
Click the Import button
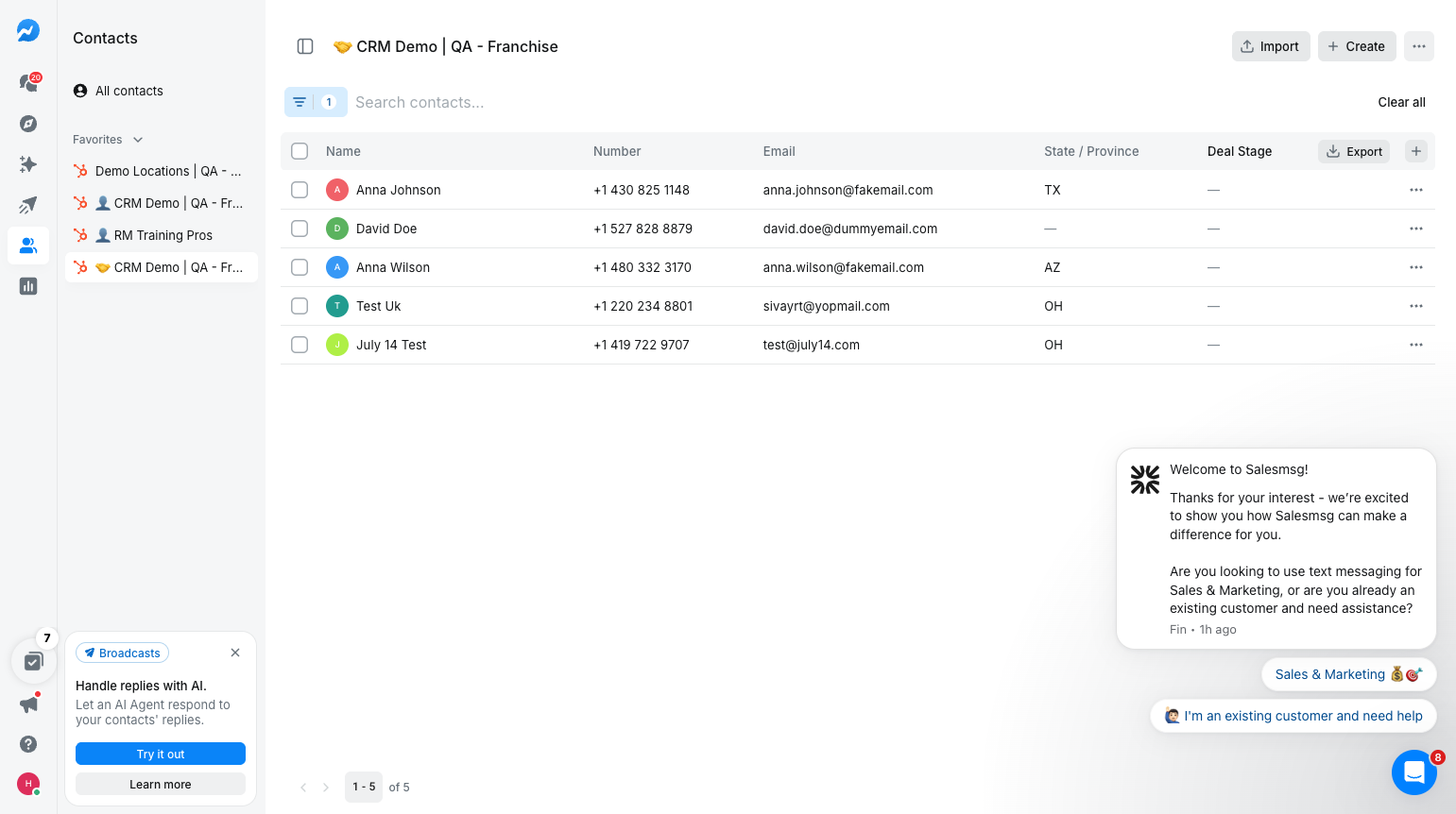point(1271,46)
